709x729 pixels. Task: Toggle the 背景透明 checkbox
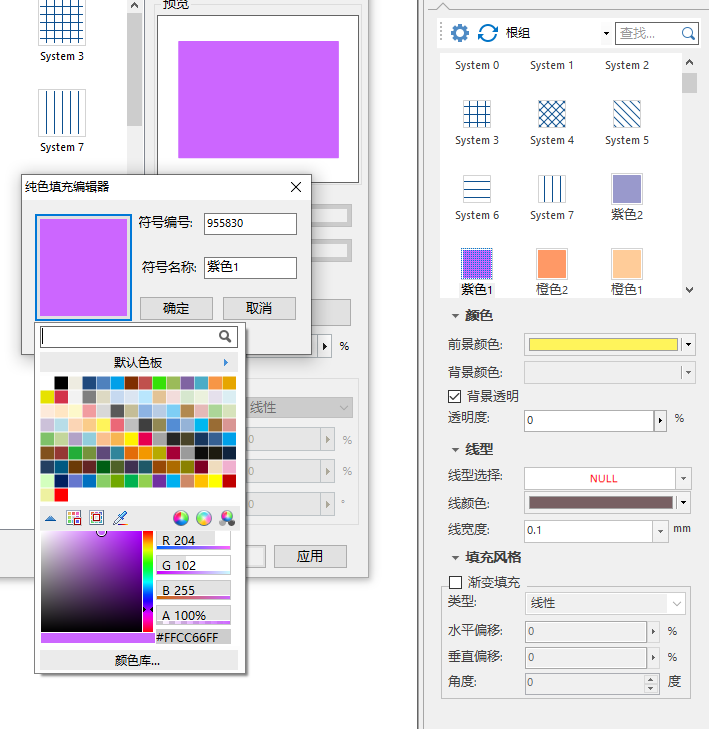click(455, 397)
